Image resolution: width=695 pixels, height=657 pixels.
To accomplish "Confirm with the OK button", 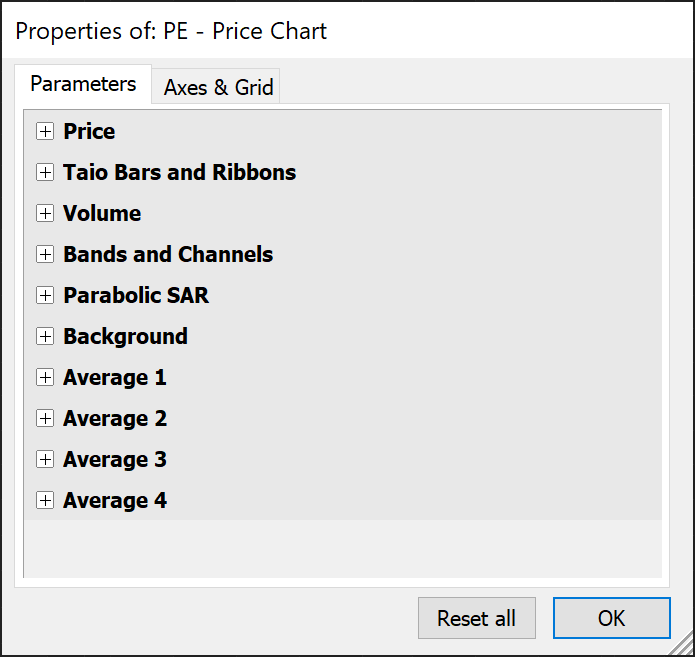I will coord(611,618).
